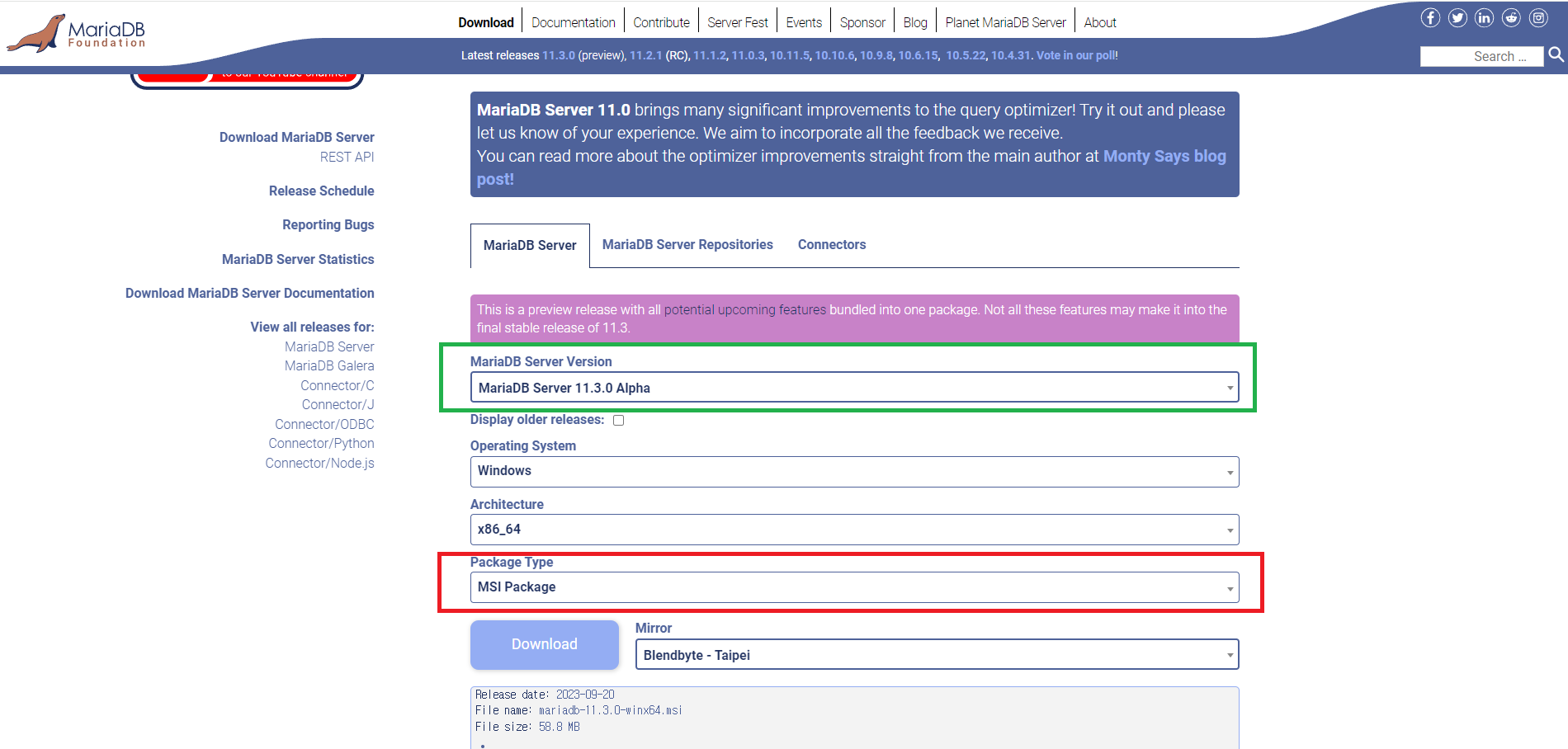The width and height of the screenshot is (1568, 749).
Task: Open the Architecture dropdown showing x86_64
Action: (x=854, y=530)
